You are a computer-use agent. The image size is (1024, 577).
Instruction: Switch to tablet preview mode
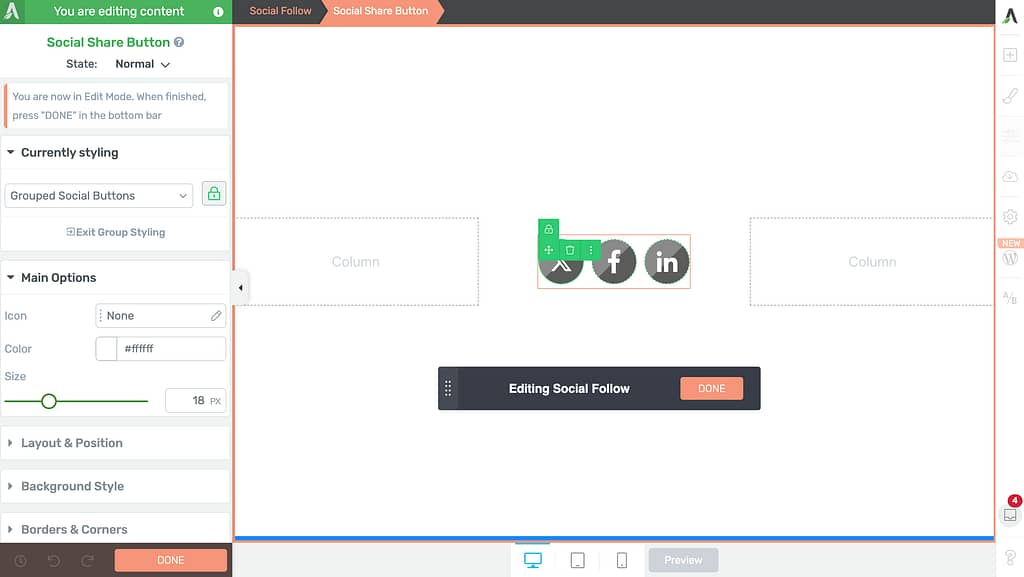[577, 560]
